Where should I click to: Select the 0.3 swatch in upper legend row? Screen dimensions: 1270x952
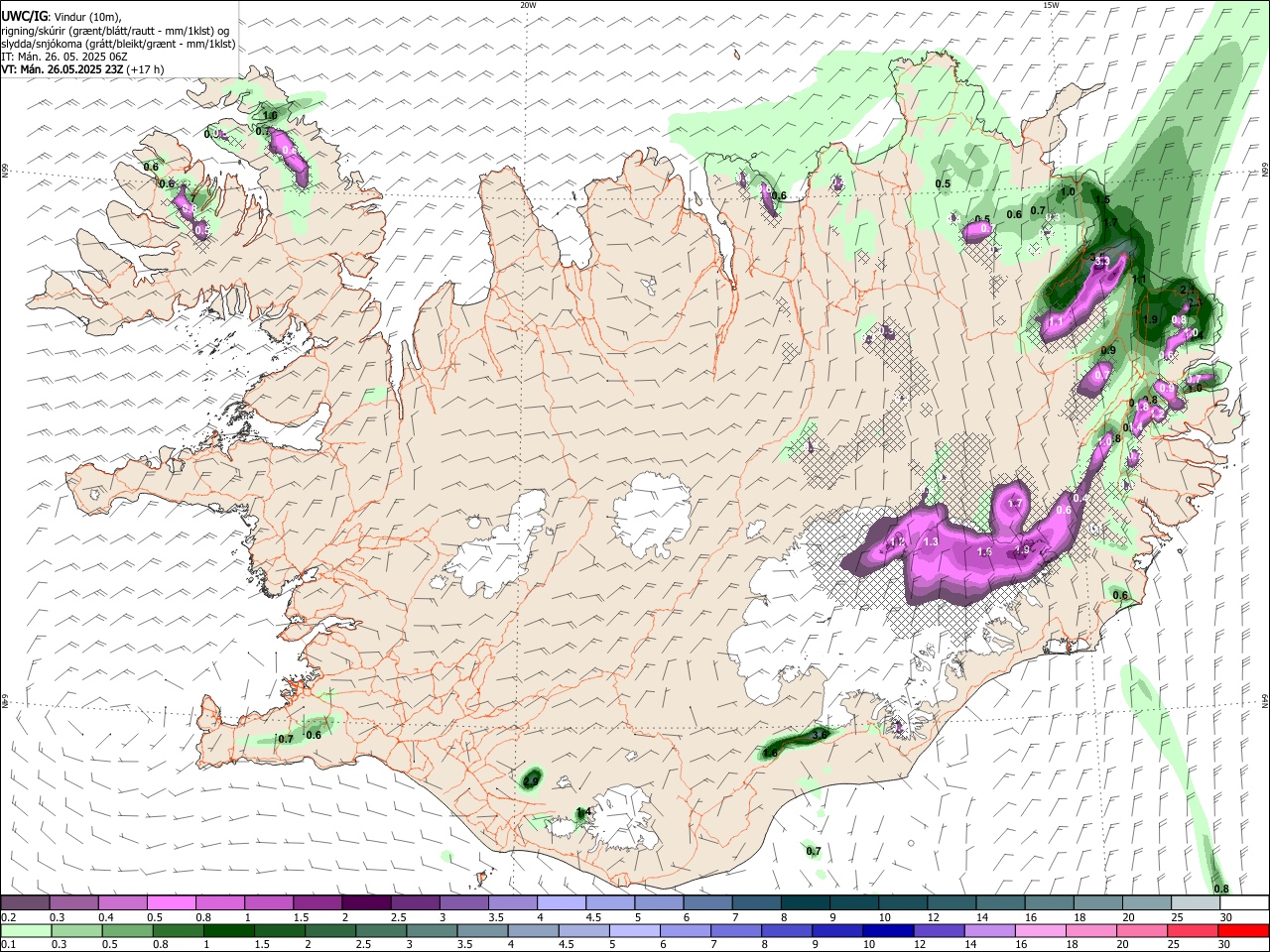(73, 903)
